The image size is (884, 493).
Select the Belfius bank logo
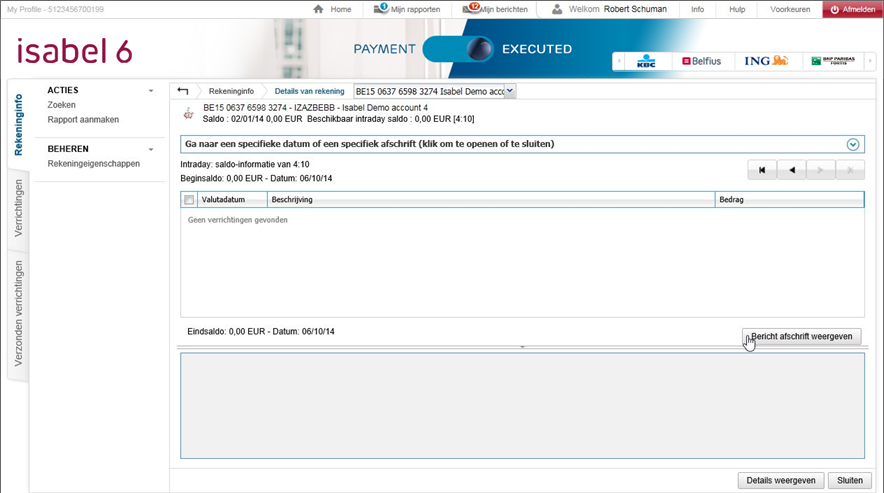point(701,61)
